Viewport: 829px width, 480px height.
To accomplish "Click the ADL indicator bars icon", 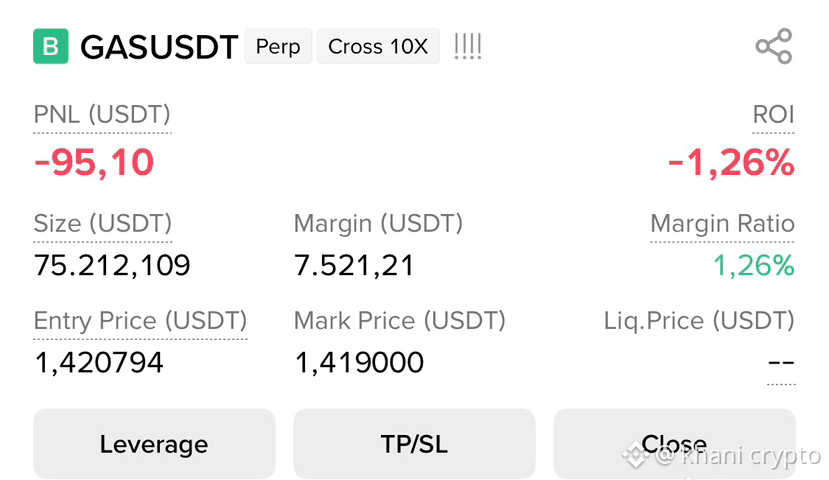I will [468, 47].
